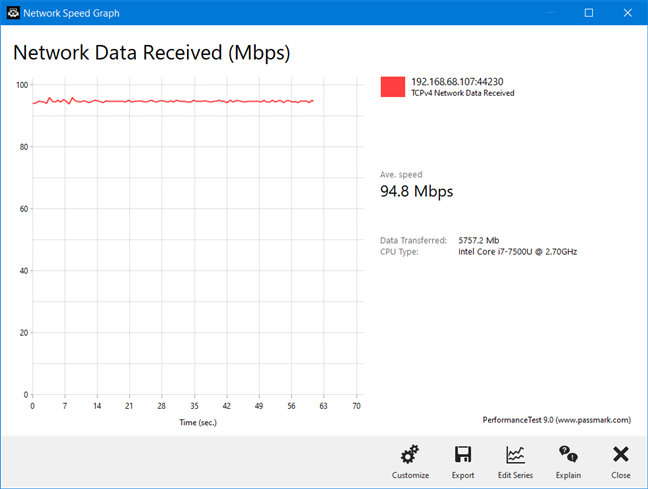
Task: Click the 7 x-axis tick label
Action: coord(65,406)
